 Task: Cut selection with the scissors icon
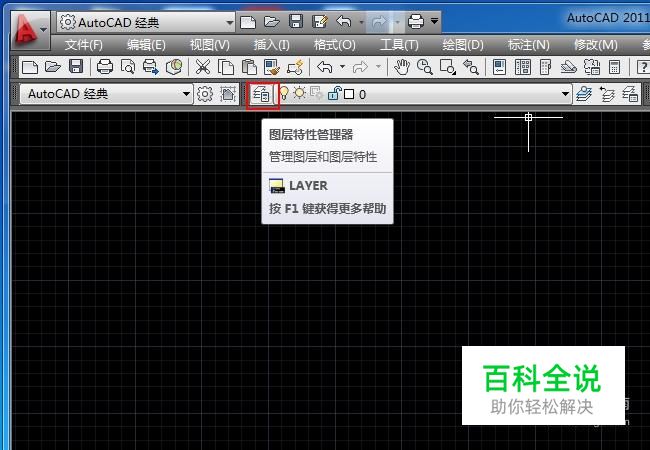203,67
